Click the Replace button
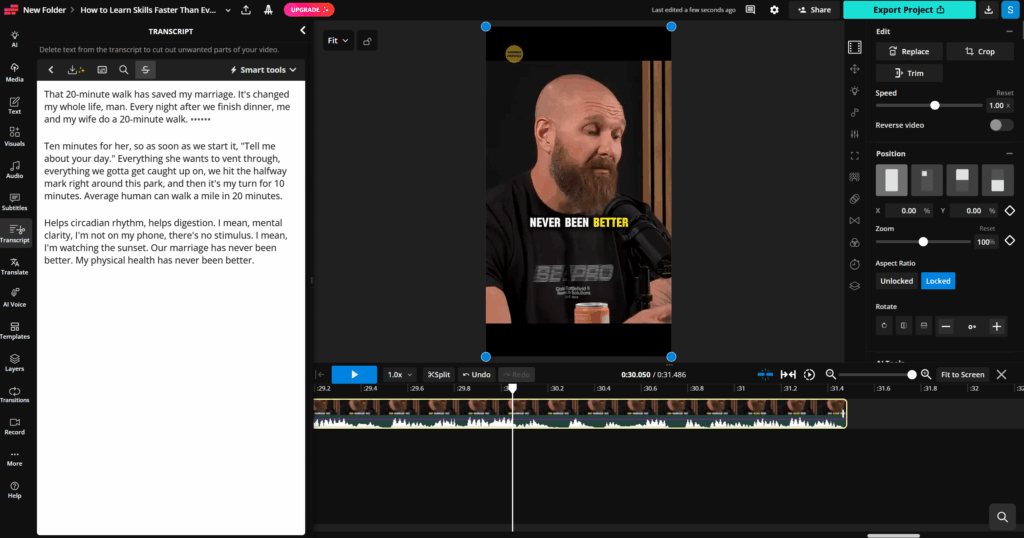 click(908, 52)
